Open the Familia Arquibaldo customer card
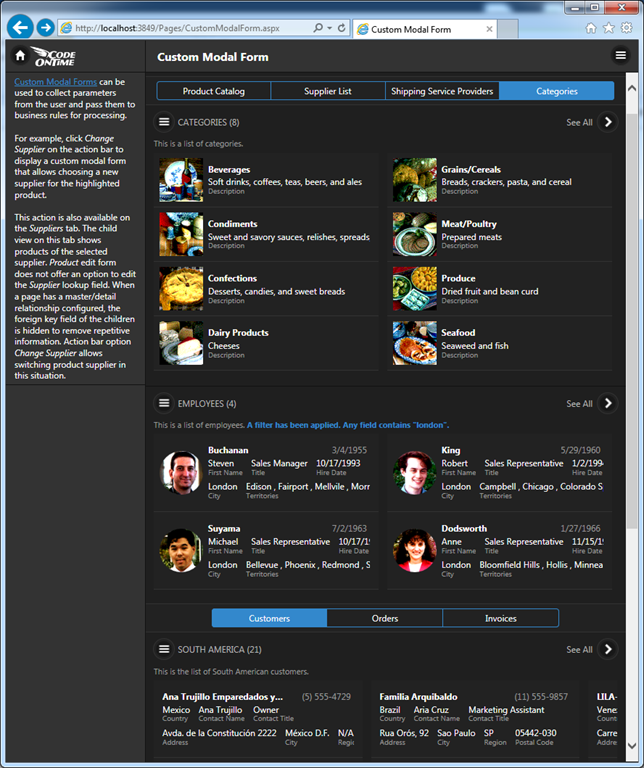The height and width of the screenshot is (768, 644). 475,719
